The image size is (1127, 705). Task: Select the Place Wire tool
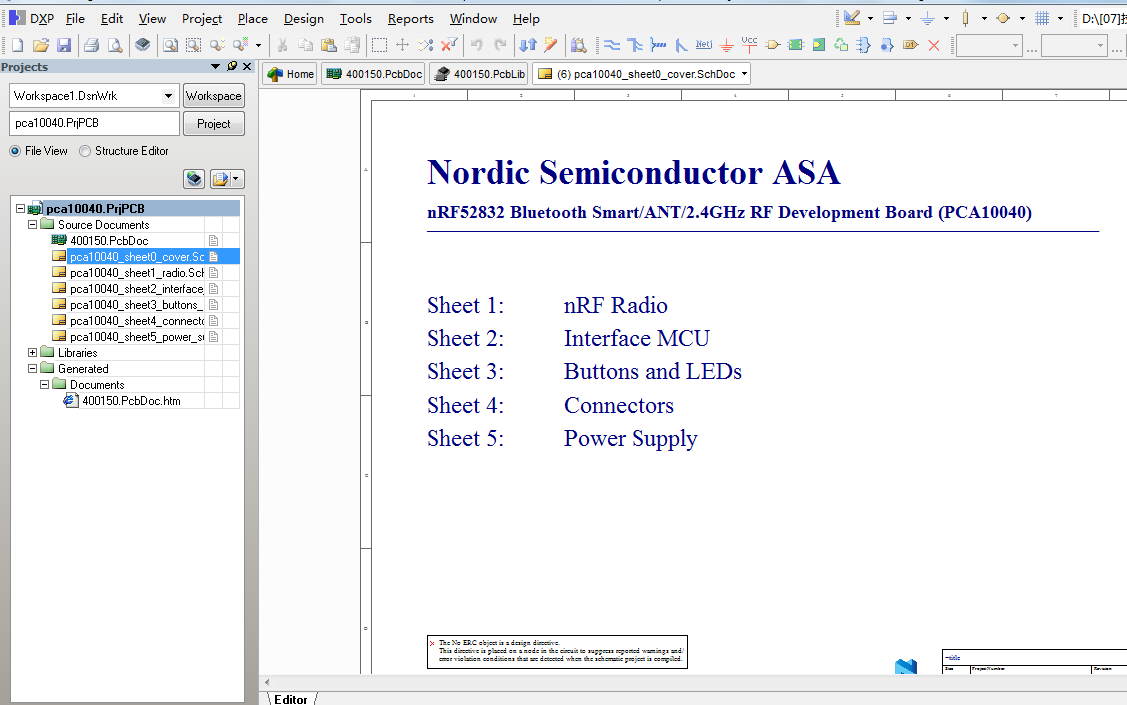point(612,45)
